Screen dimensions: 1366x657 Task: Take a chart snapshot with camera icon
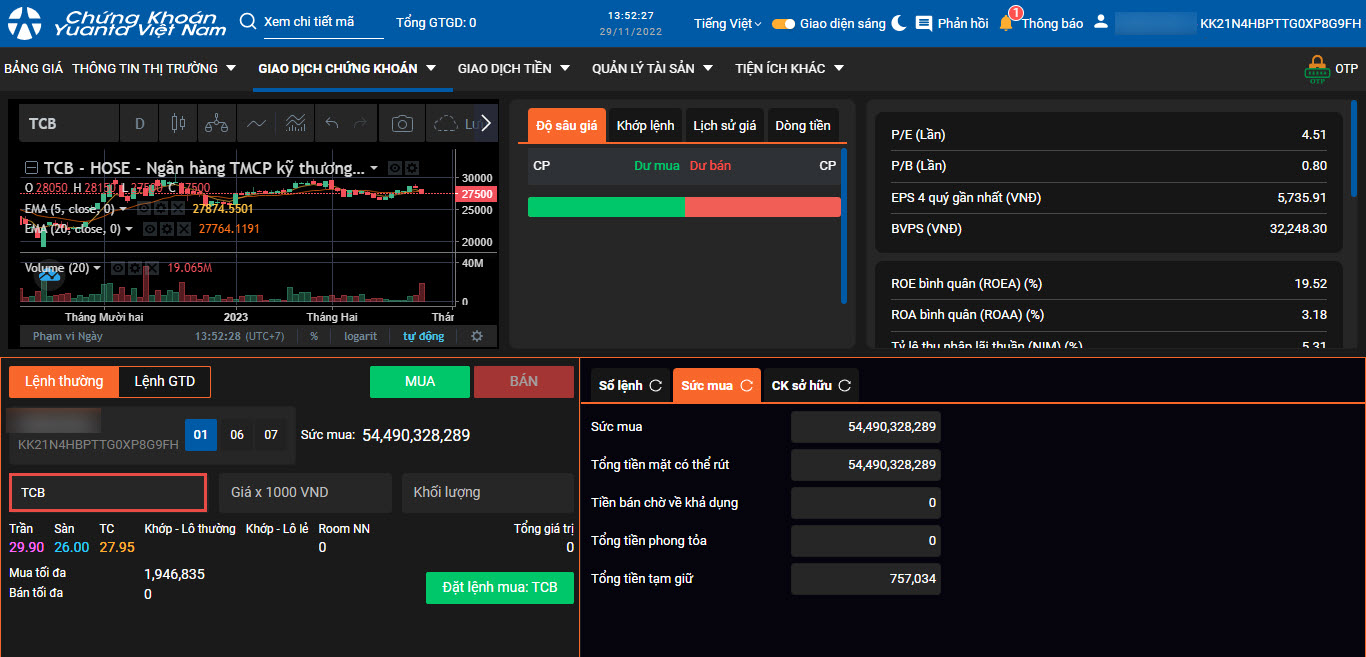[x=402, y=124]
